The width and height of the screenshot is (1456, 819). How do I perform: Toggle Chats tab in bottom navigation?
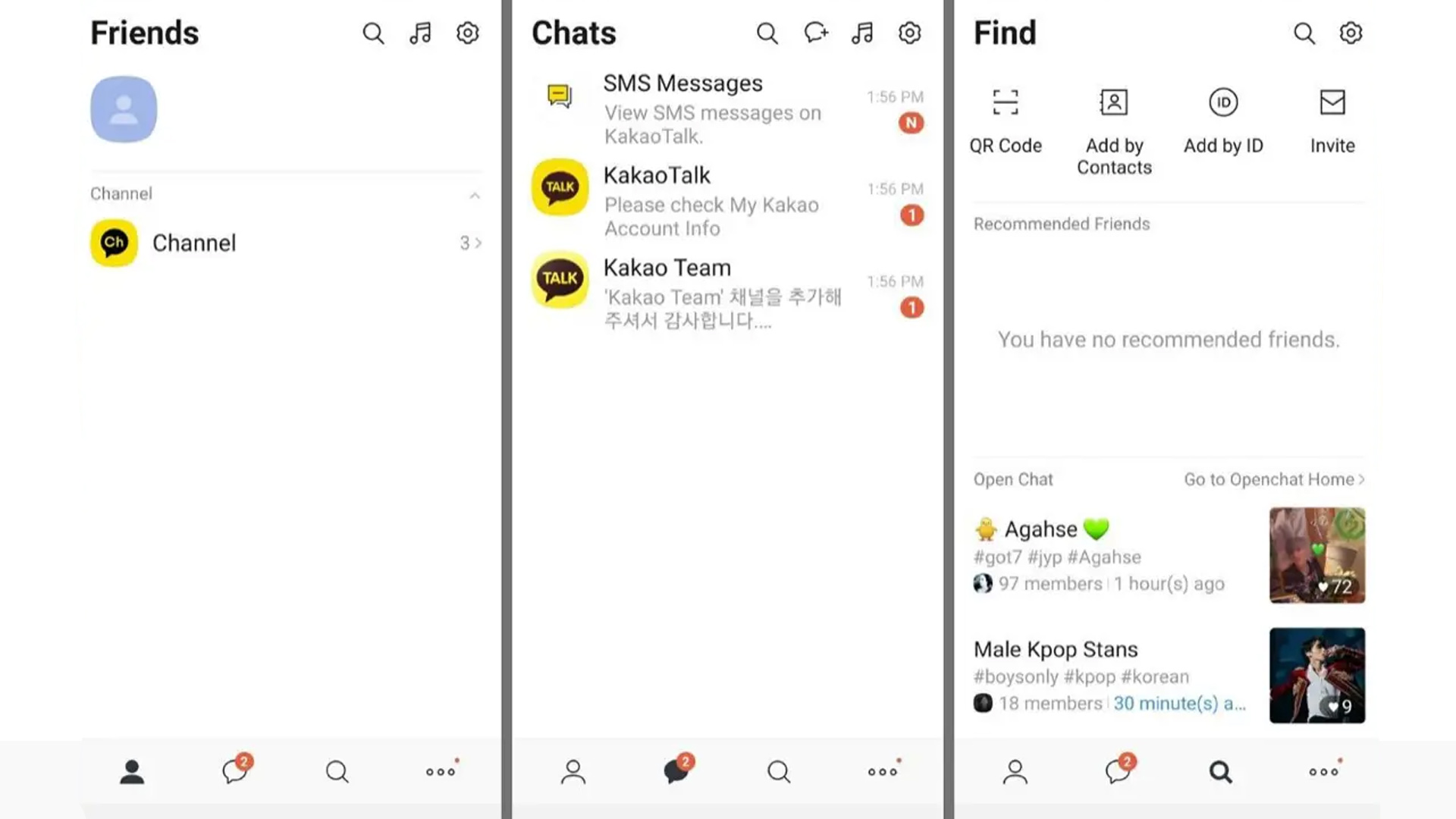pos(677,771)
